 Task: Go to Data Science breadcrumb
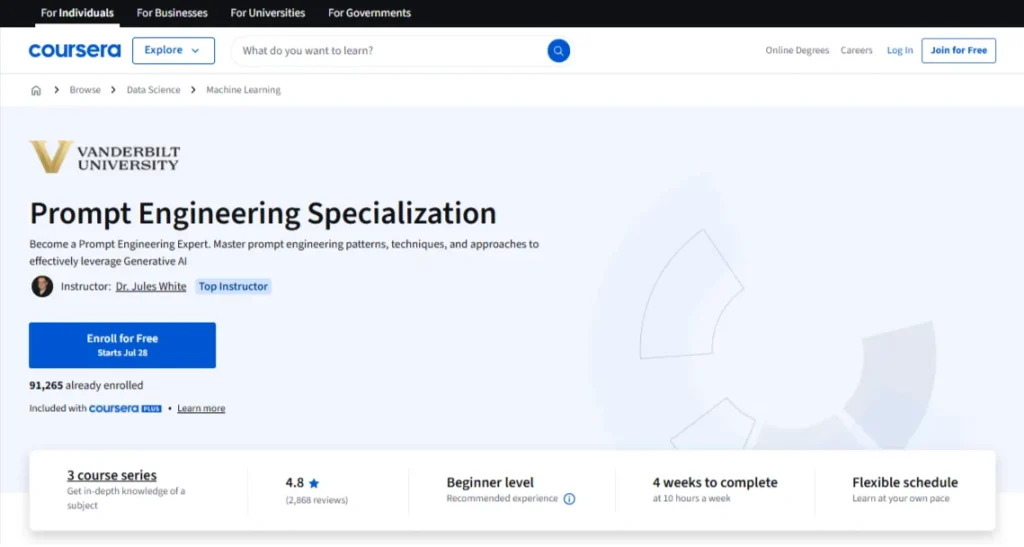(x=153, y=90)
